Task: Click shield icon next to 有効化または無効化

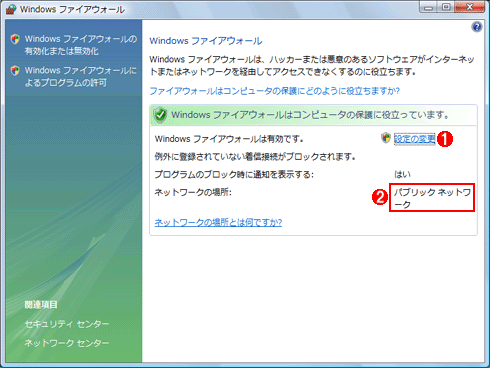Action: 15,39
